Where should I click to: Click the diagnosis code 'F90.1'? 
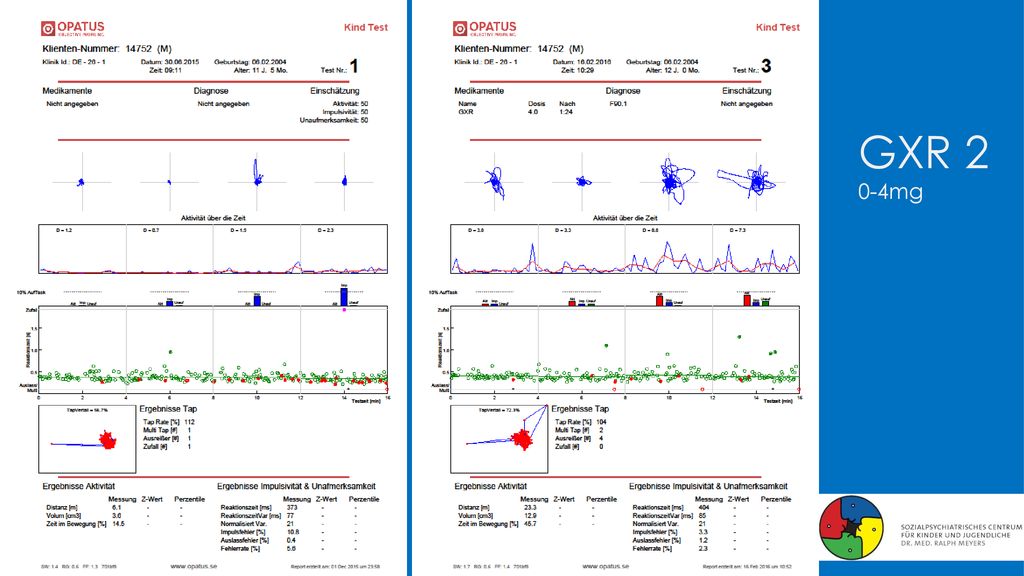[x=618, y=104]
